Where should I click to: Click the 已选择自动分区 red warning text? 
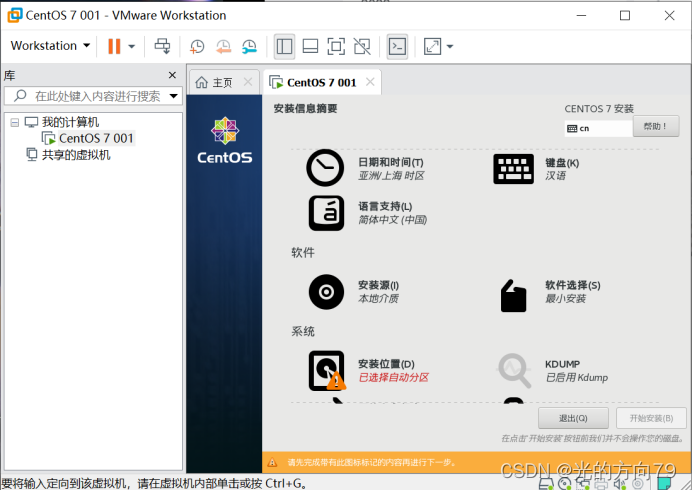(393, 377)
